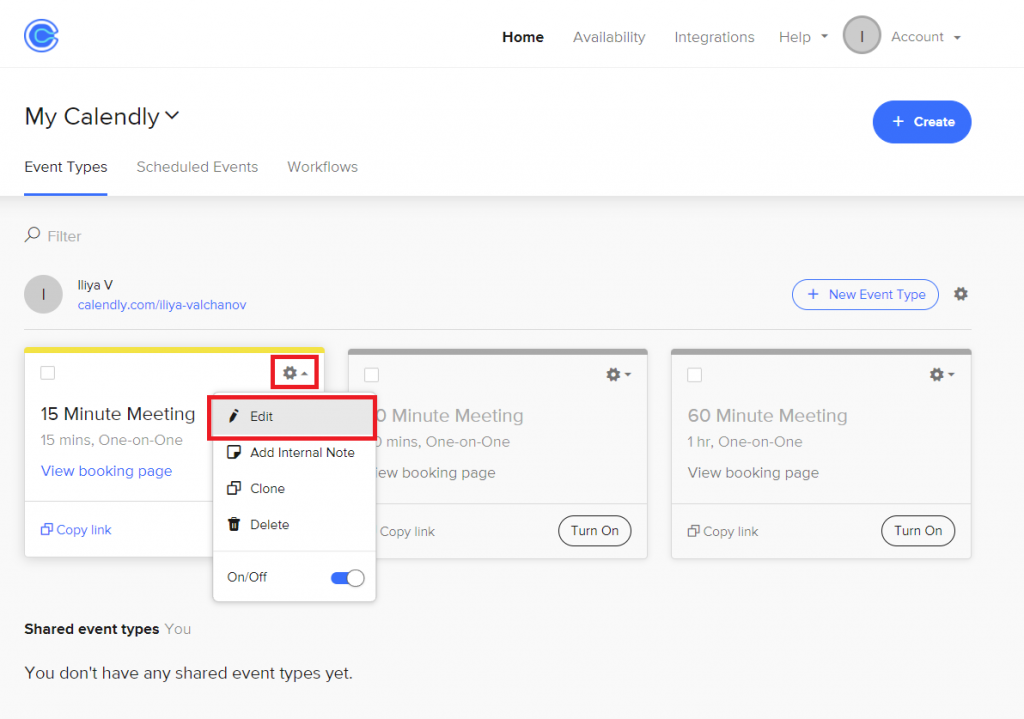This screenshot has width=1024, height=719.
Task: Go to the Availability page
Action: 609,37
